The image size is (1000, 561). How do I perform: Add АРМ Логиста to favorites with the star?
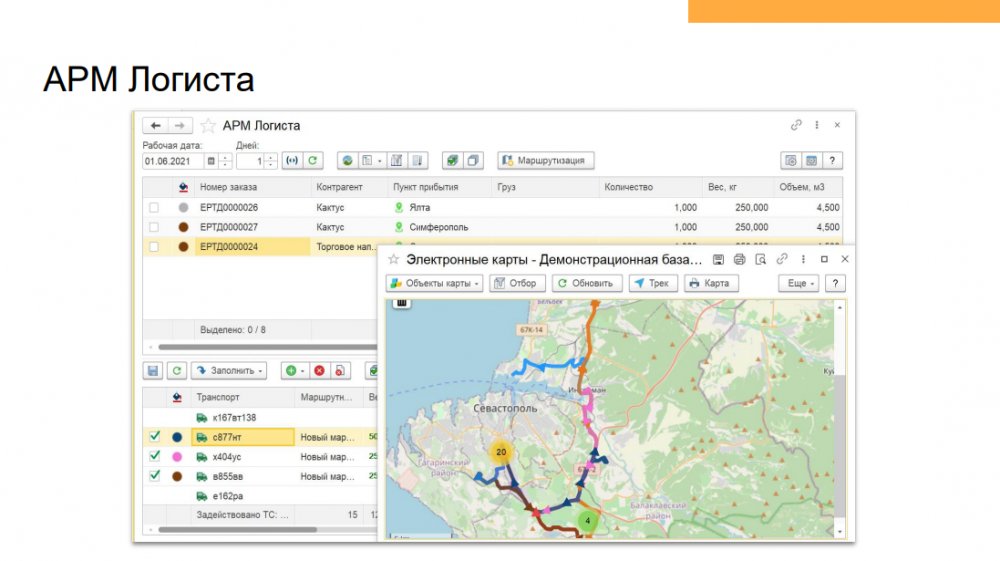[x=208, y=126]
